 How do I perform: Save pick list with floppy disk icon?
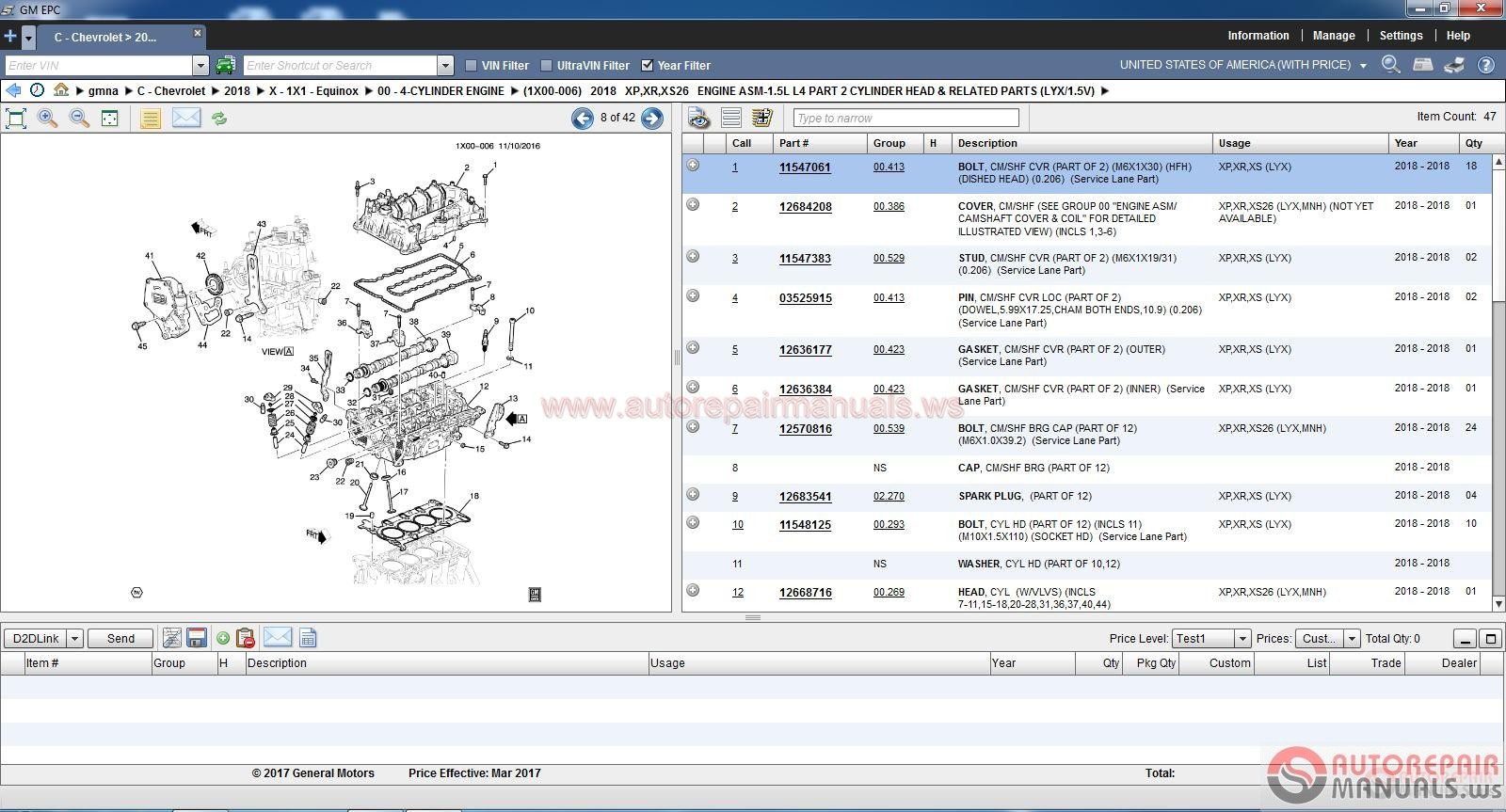tap(197, 638)
